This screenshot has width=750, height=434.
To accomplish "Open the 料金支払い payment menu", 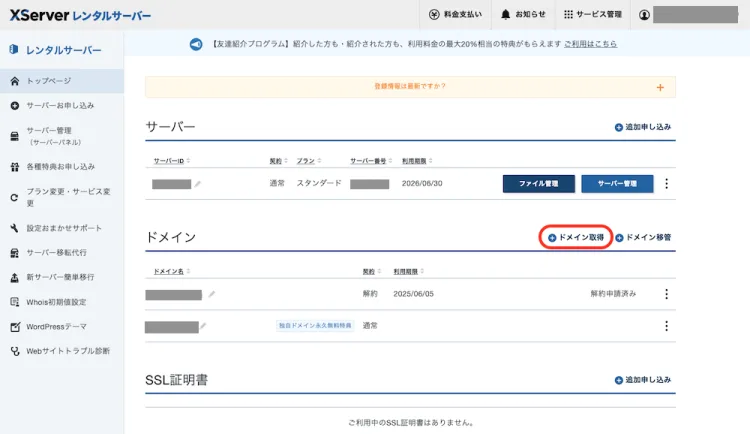I will pyautogui.click(x=455, y=15).
